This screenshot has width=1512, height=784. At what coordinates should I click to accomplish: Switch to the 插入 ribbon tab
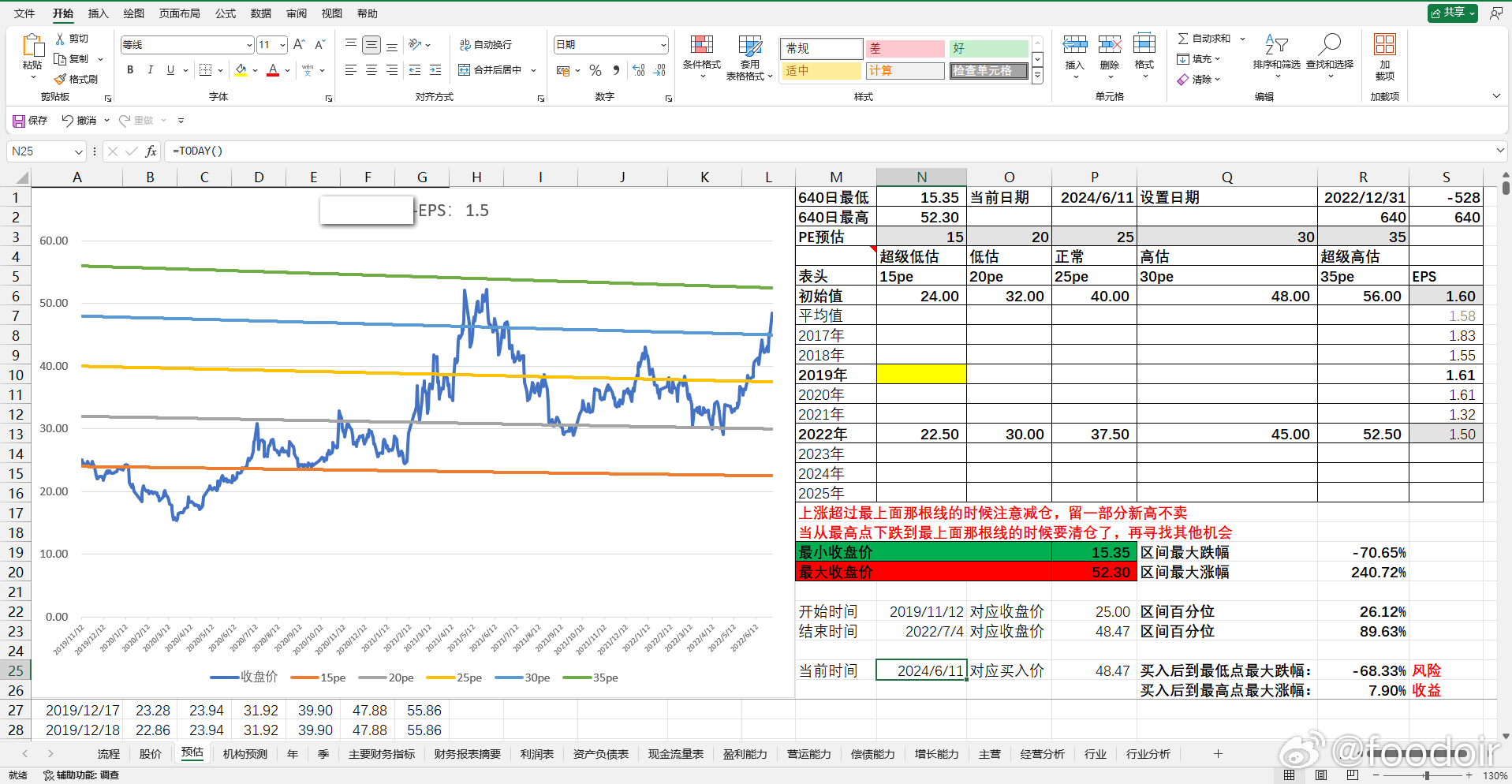tap(98, 13)
